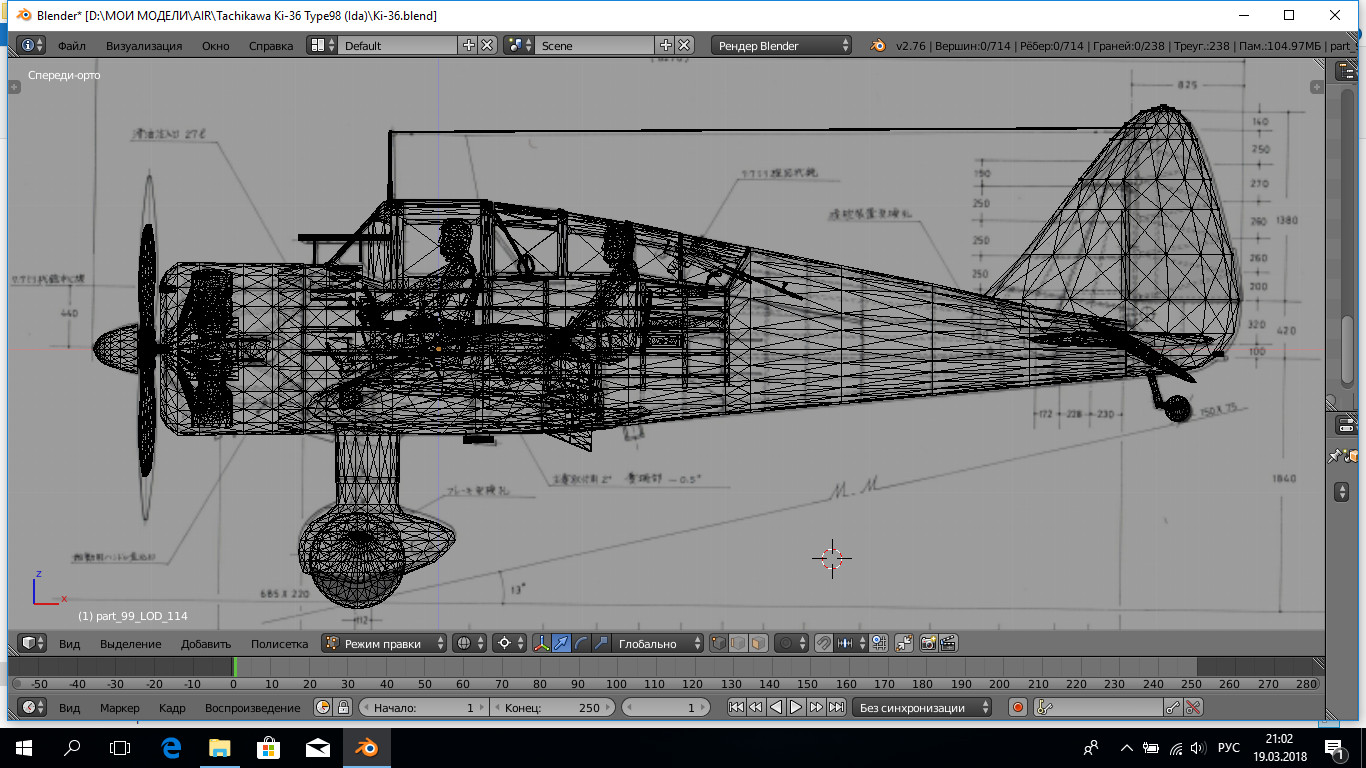Click the 'Конец' end frame field

tap(553, 708)
